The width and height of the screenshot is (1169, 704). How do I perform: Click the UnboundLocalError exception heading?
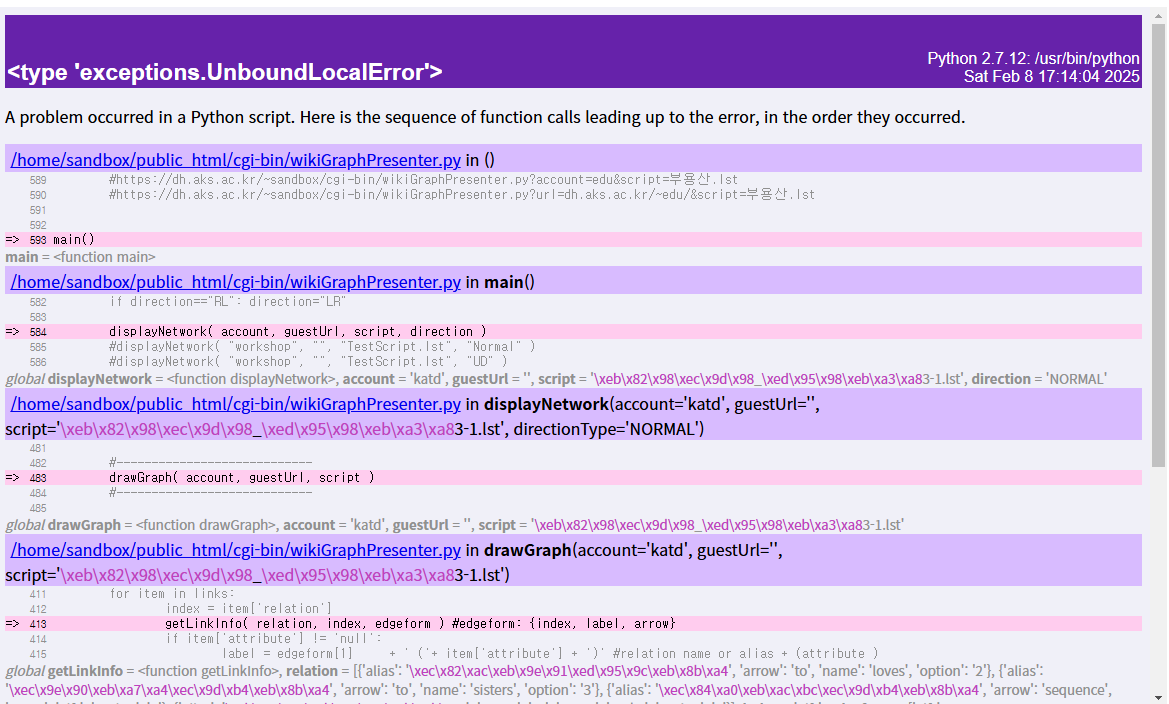click(225, 72)
